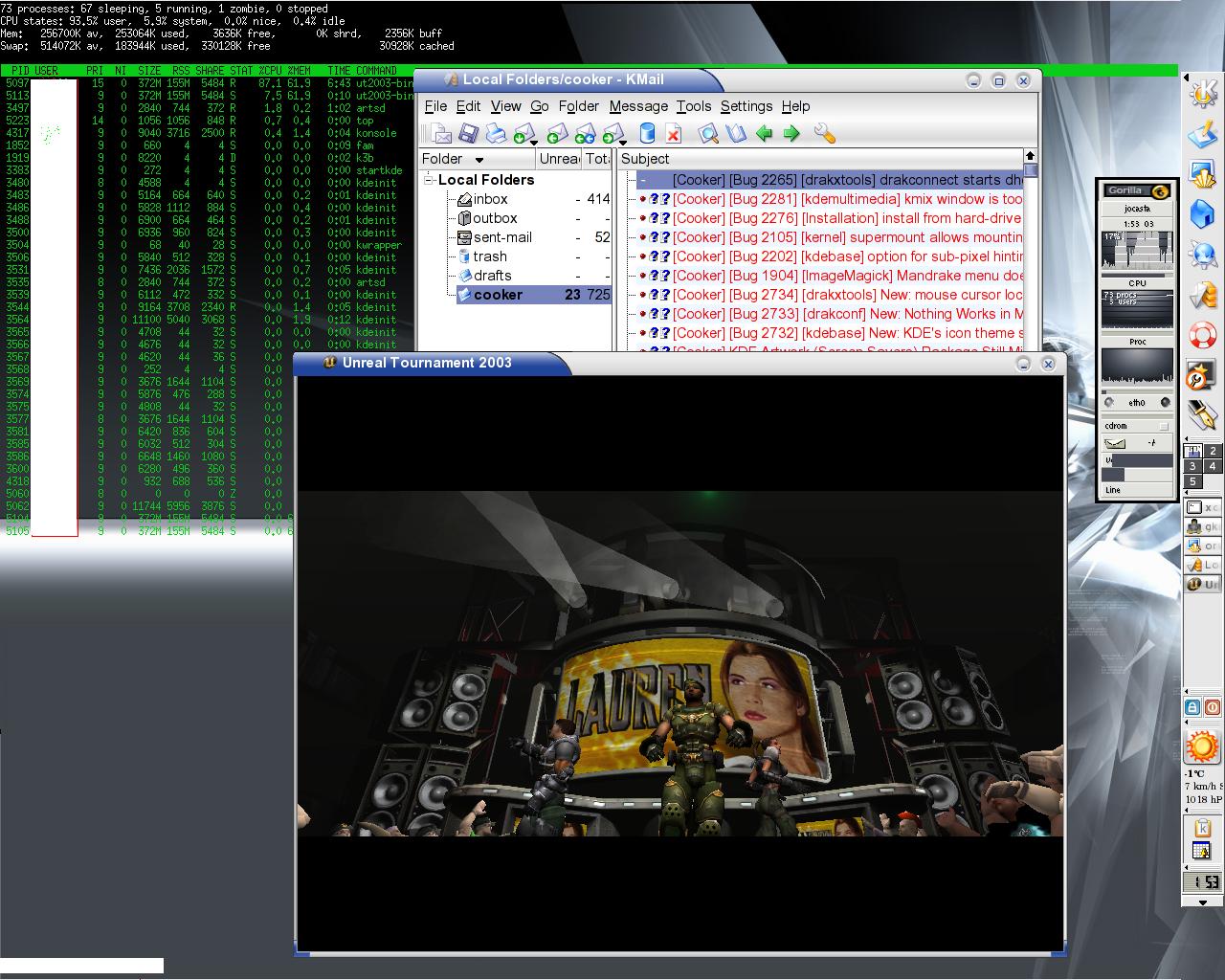Click the Save floppy disk icon in KMail

click(x=468, y=133)
